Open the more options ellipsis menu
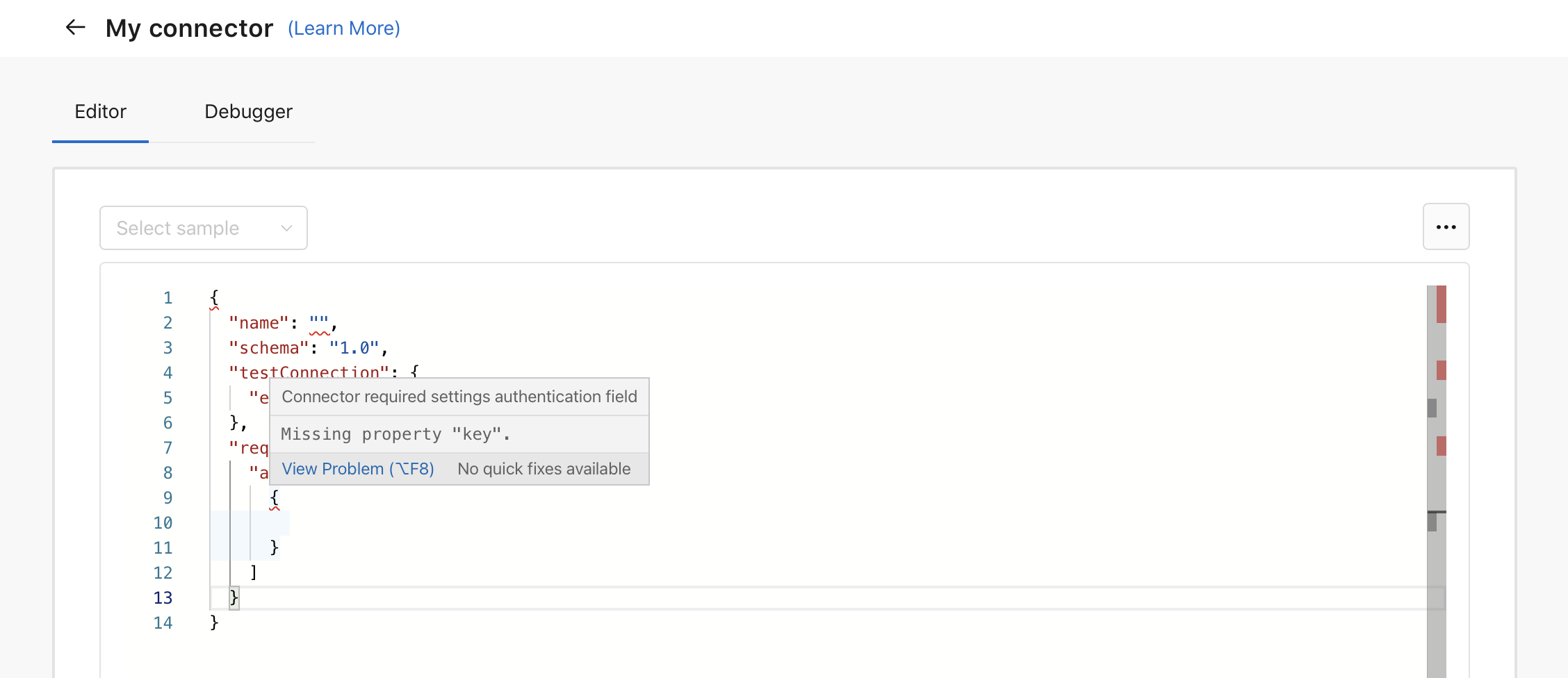Screen dimensions: 1568x678 1446,226
